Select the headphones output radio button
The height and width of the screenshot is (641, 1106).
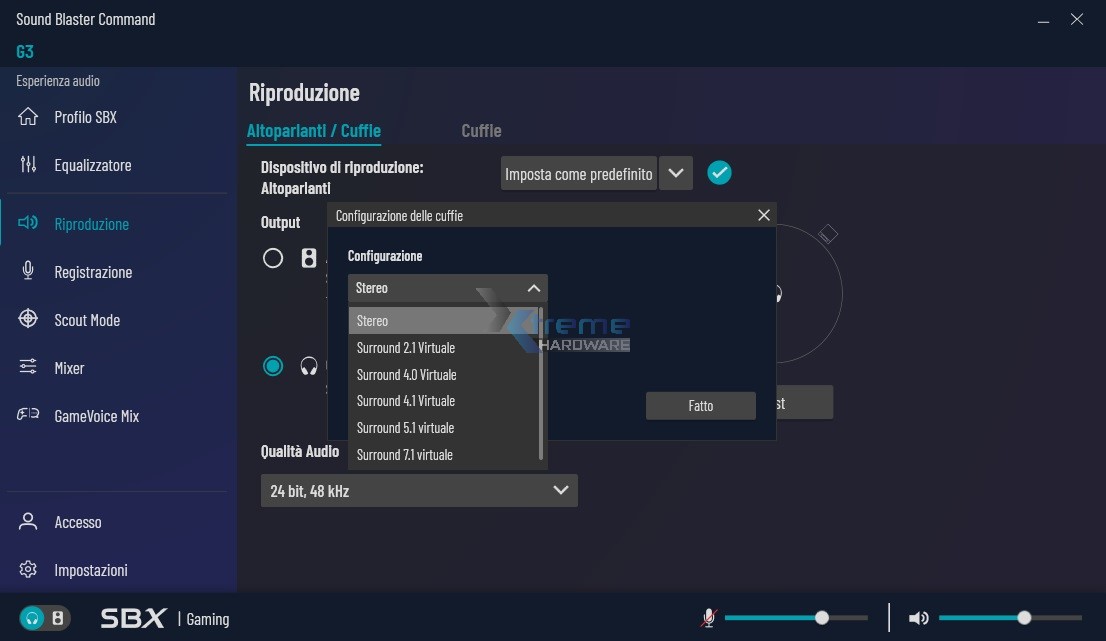click(x=273, y=366)
